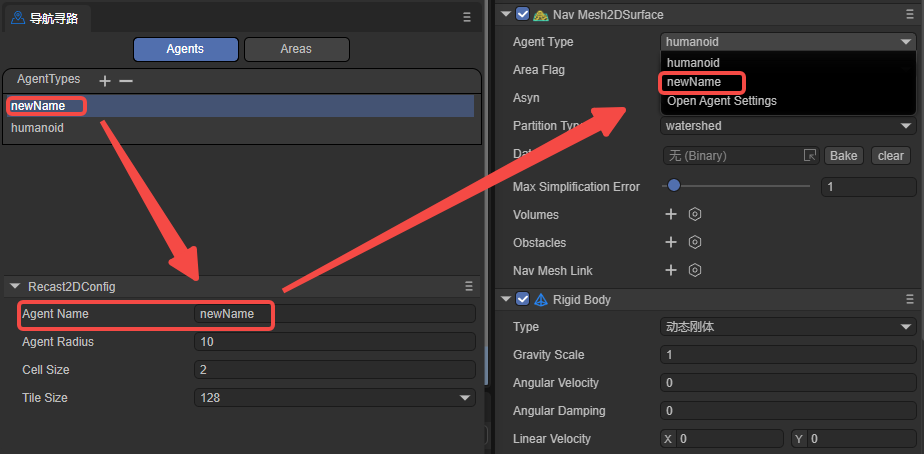
Task: Remove agent type with minus icon
Action: (125, 80)
